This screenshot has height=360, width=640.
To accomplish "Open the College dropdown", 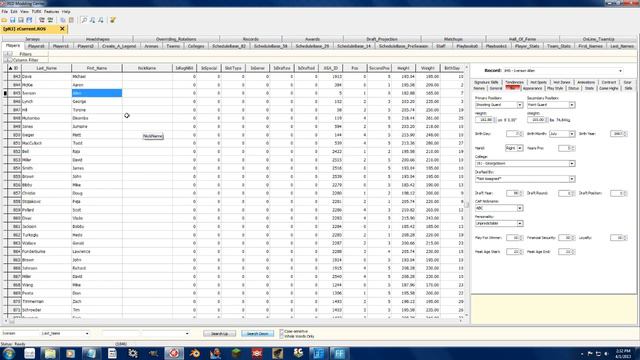I will pyautogui.click(x=572, y=164).
